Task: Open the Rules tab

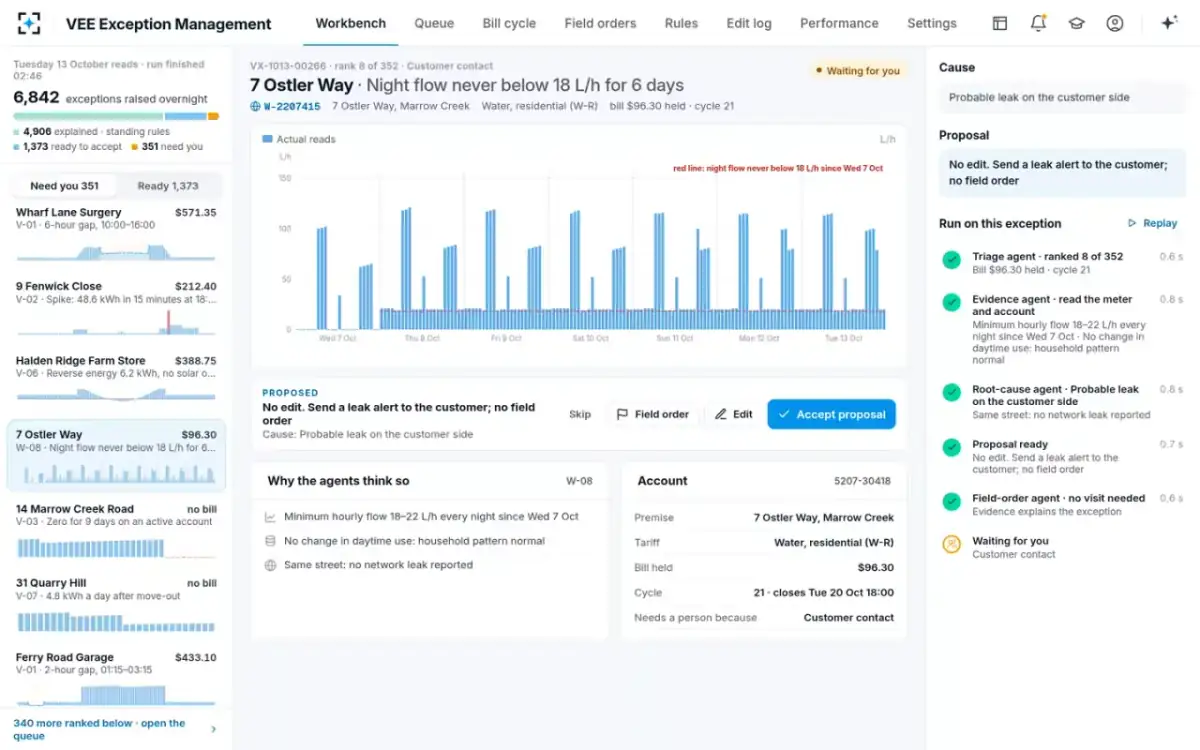Action: pyautogui.click(x=681, y=23)
